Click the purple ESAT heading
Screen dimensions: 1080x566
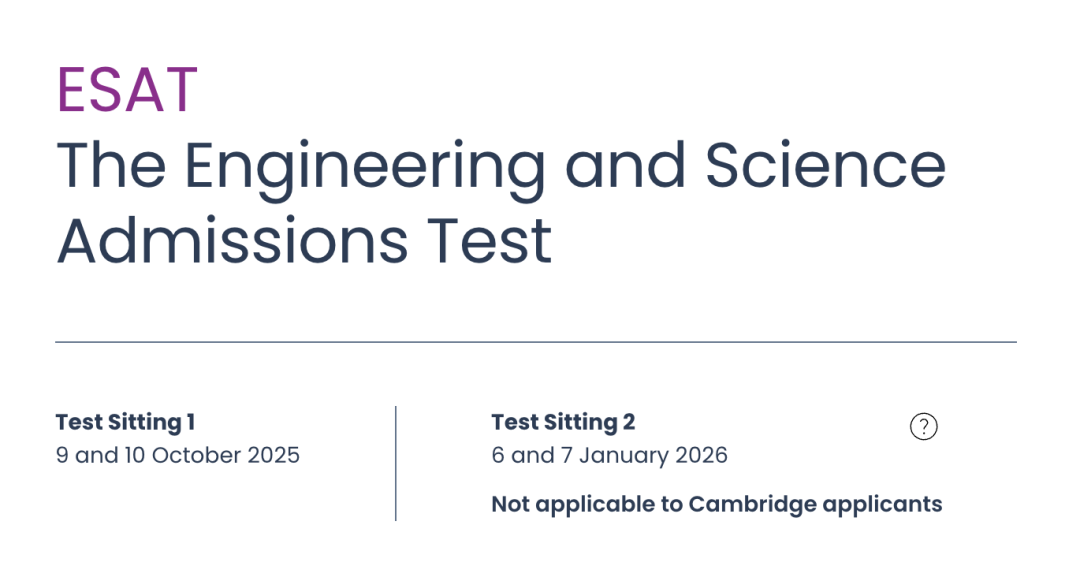(127, 90)
